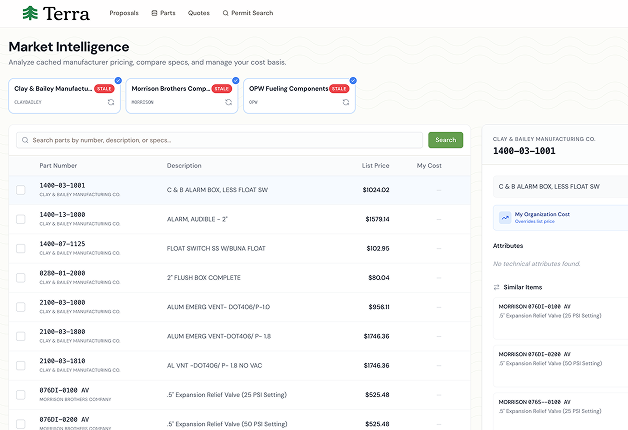Toggle the Clay & Bailey card checkmark

[118, 80]
